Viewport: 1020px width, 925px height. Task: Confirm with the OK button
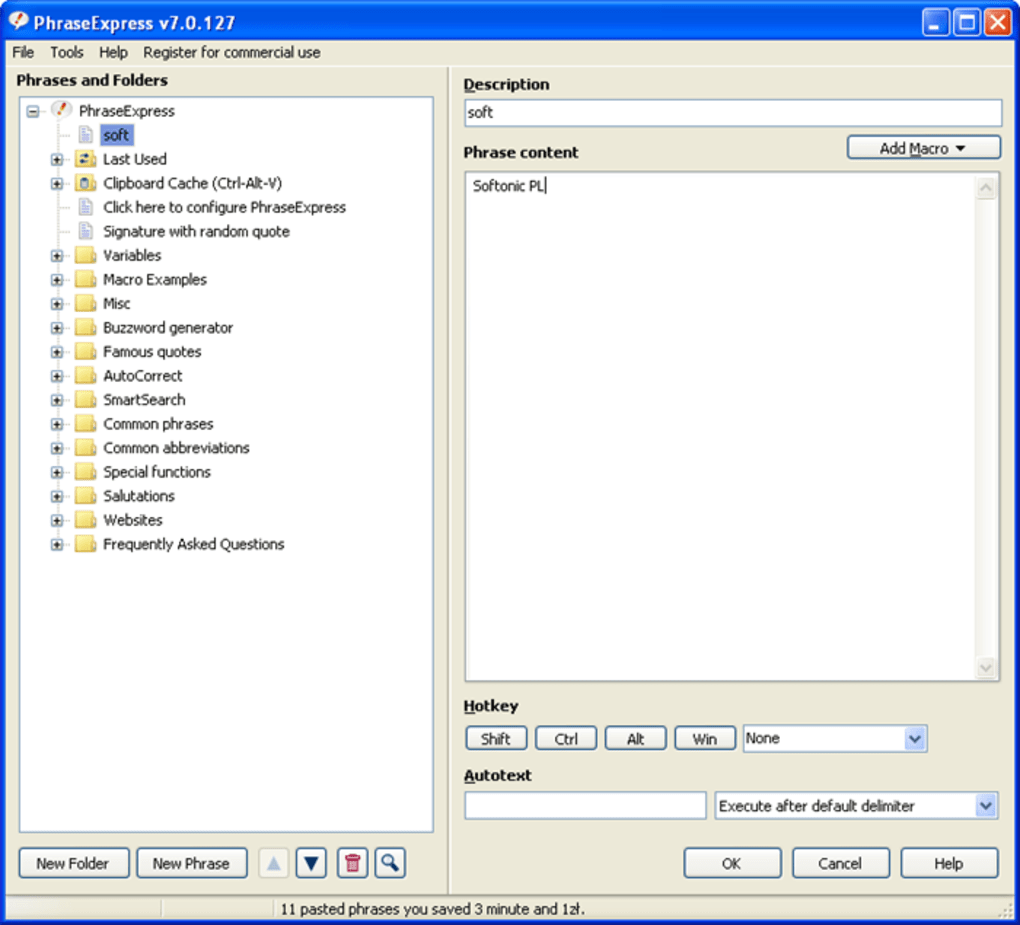[732, 863]
